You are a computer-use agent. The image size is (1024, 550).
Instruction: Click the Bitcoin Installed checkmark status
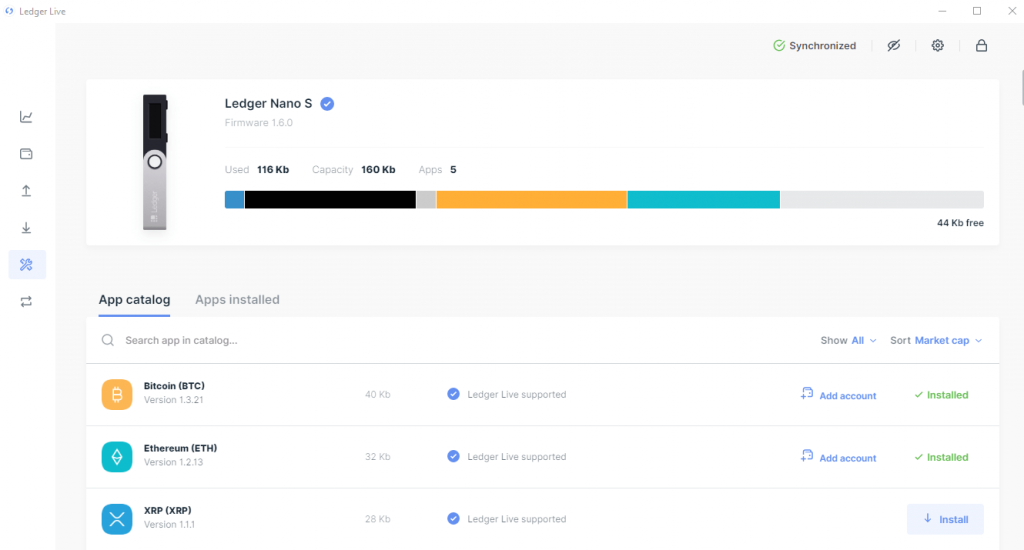click(x=941, y=395)
